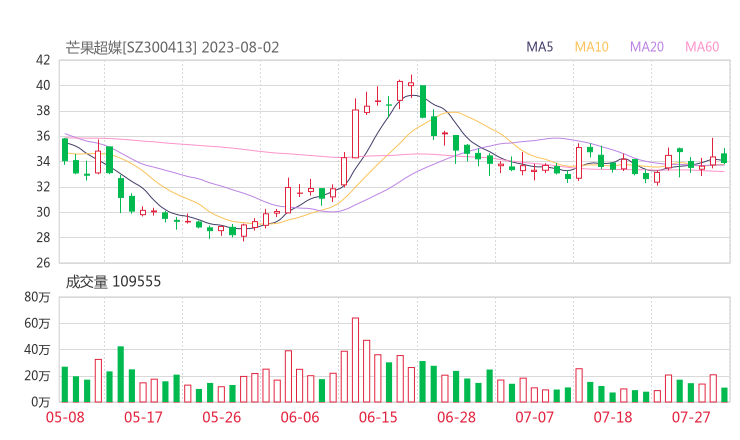Click the tallest red volume bar above 60万
Screen dimensions: 740x440
(355, 360)
